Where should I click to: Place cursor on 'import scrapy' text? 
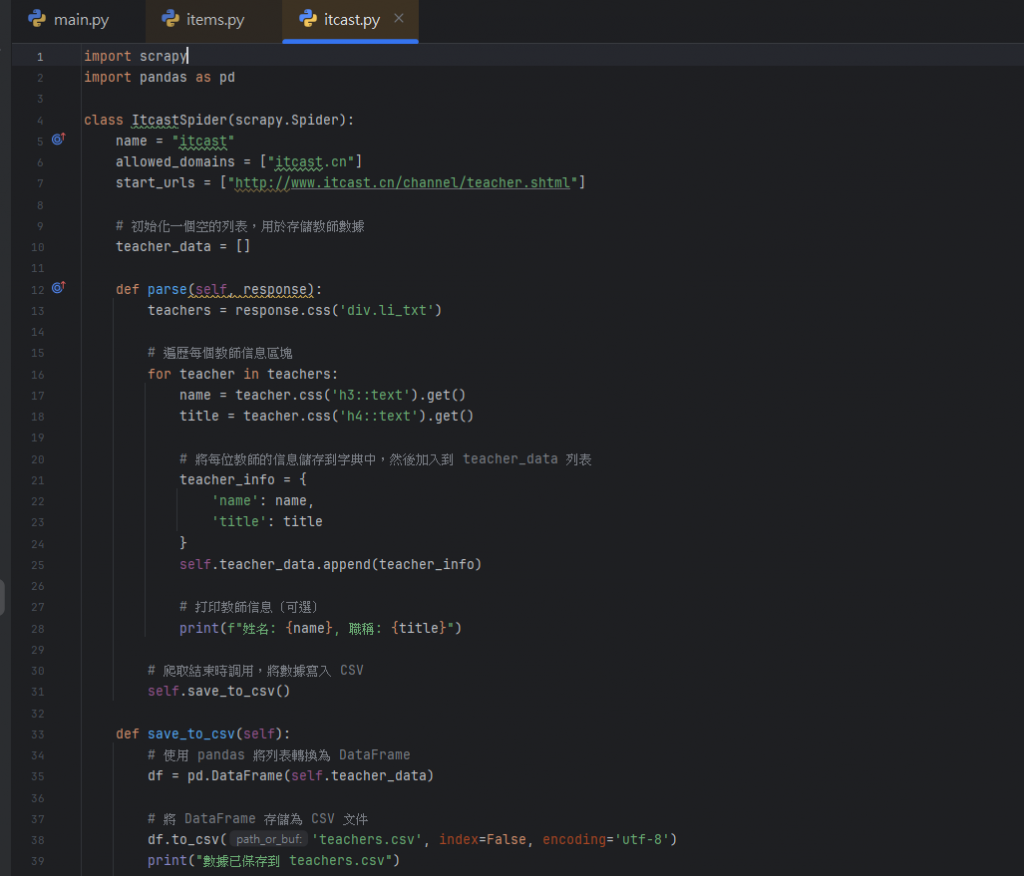pyautogui.click(x=135, y=56)
